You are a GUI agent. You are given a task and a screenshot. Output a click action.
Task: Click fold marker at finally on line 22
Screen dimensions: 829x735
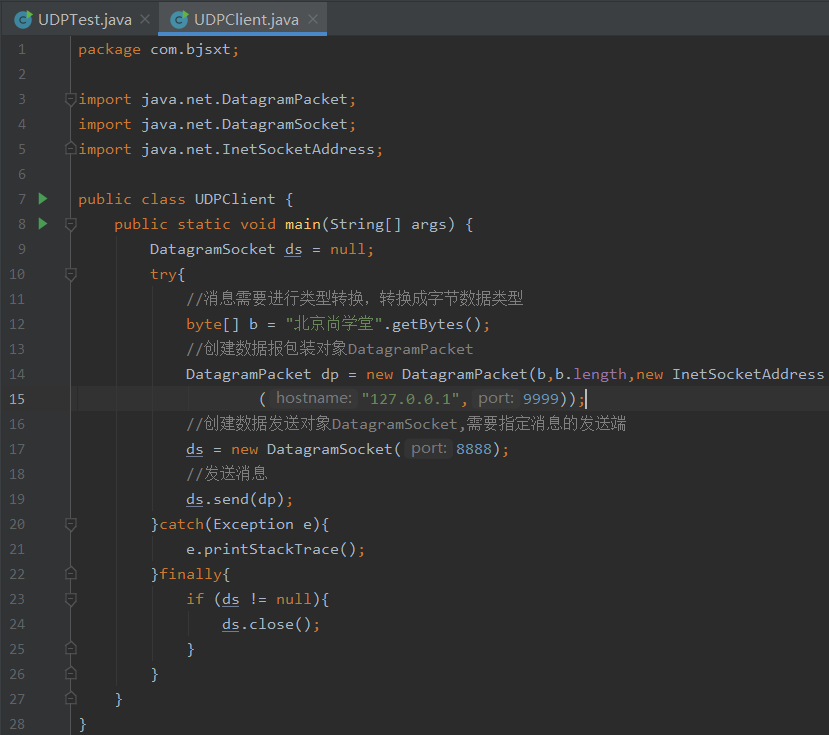tap(70, 574)
